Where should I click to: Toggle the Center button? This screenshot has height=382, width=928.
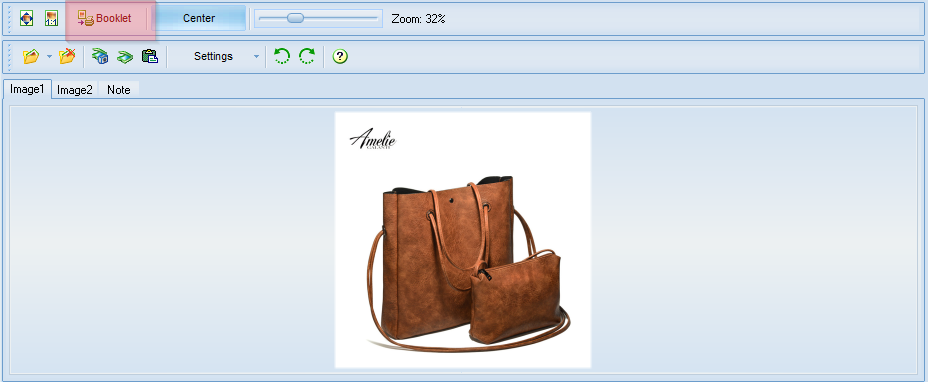click(199, 18)
